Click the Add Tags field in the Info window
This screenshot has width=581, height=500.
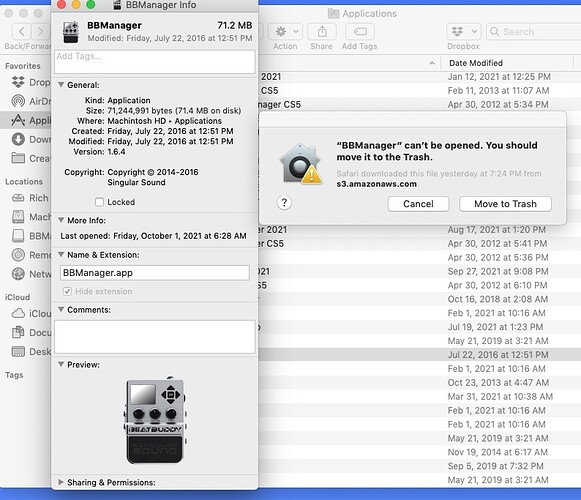click(155, 62)
